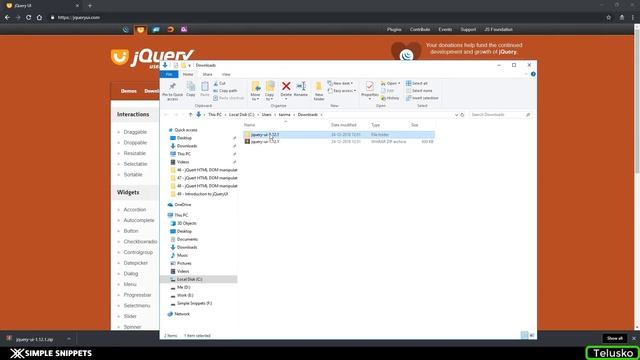Click Invert selection in ribbon

point(422,98)
